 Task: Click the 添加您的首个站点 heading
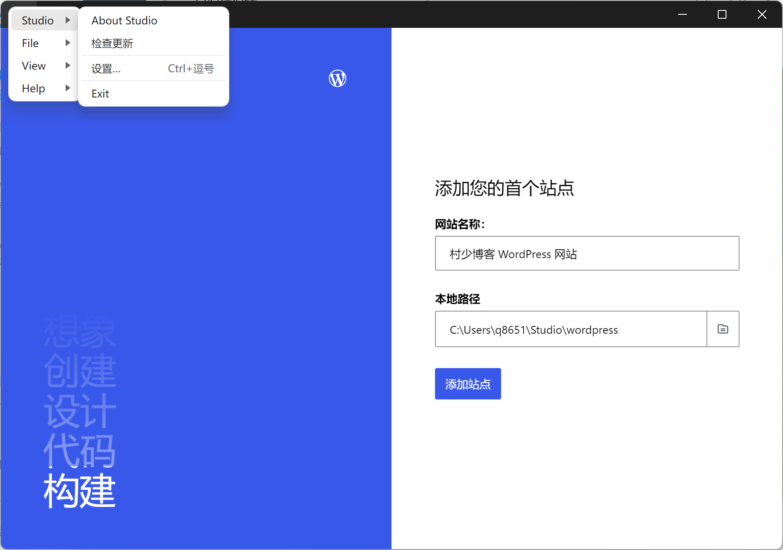click(504, 188)
